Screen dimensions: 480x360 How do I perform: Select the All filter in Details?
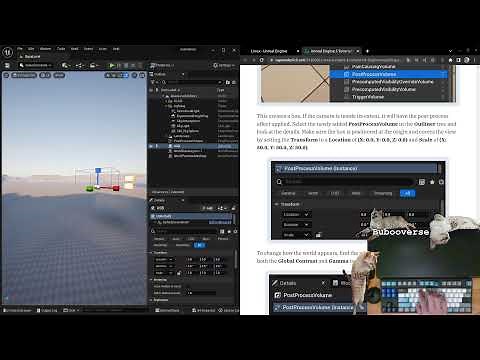click(199, 245)
